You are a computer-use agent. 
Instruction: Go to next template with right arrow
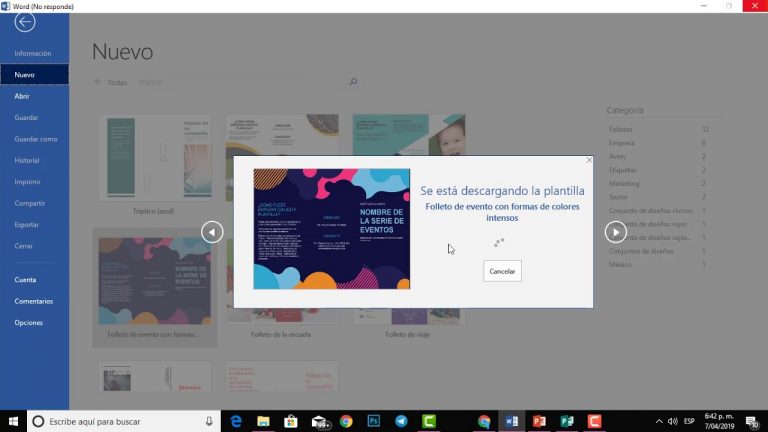pos(615,232)
